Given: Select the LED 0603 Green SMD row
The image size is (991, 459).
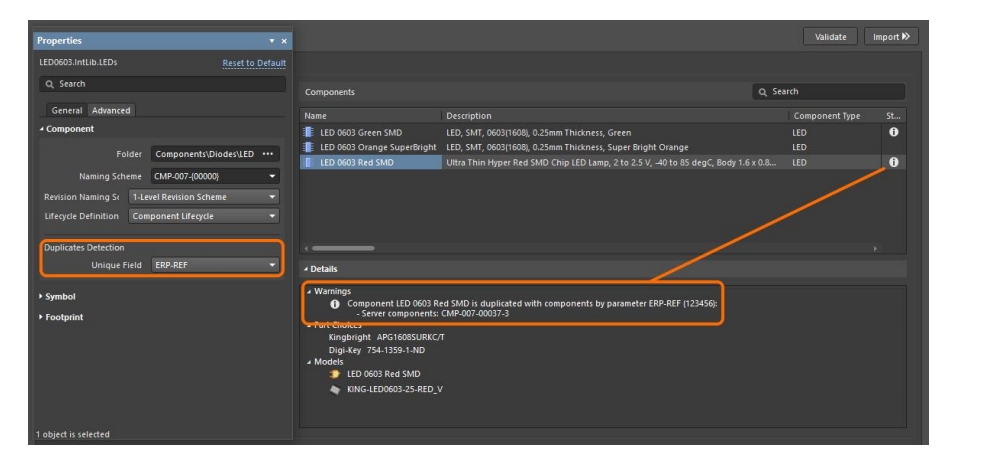Looking at the screenshot, I should (x=603, y=133).
